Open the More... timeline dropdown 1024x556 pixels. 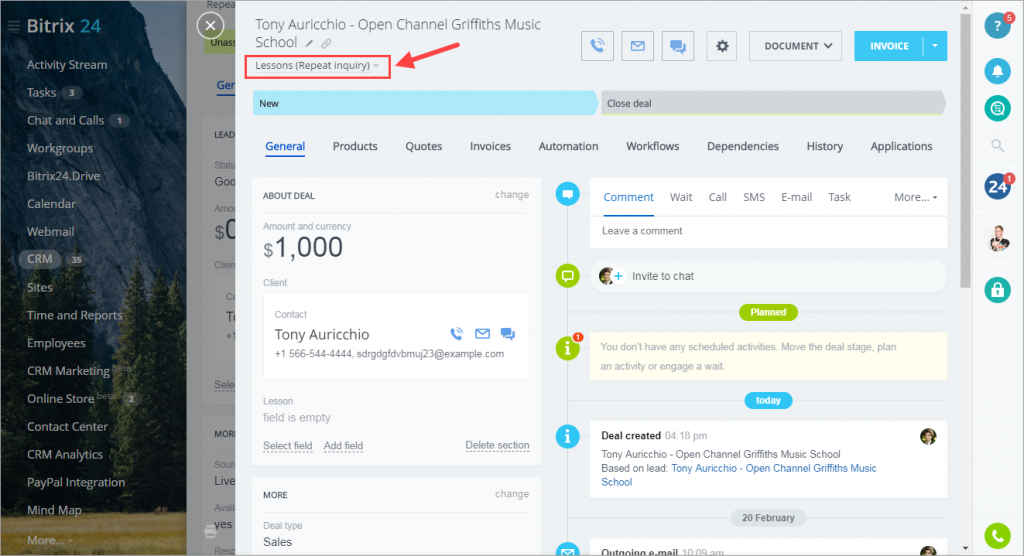(915, 197)
